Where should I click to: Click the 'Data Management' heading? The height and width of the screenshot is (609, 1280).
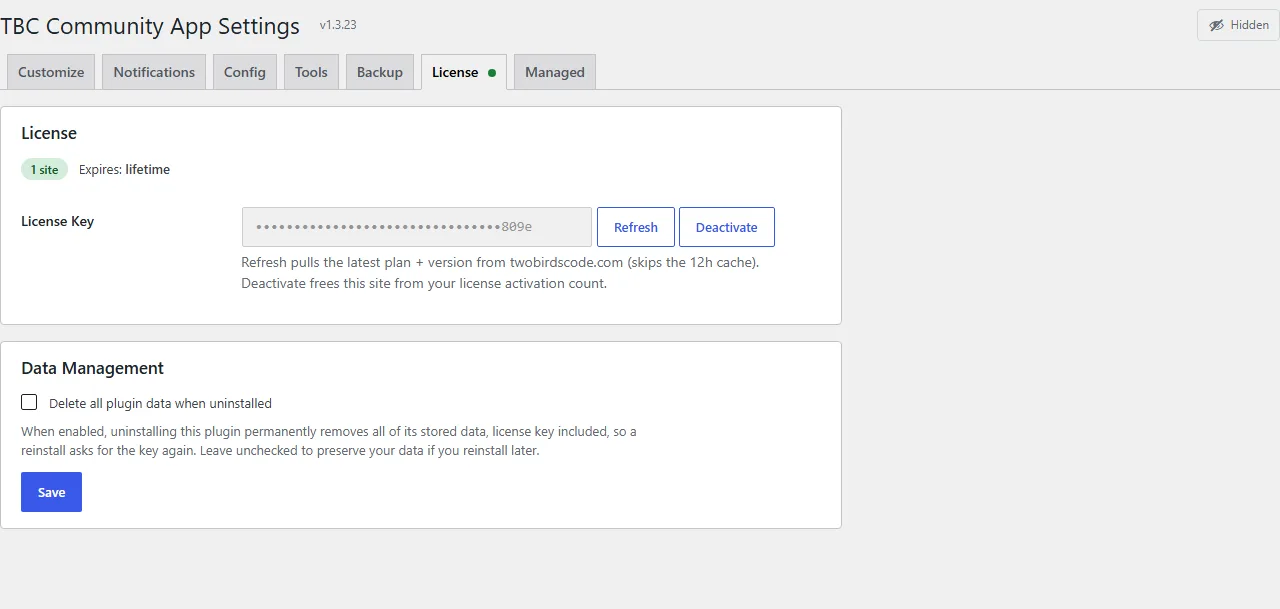coord(92,368)
